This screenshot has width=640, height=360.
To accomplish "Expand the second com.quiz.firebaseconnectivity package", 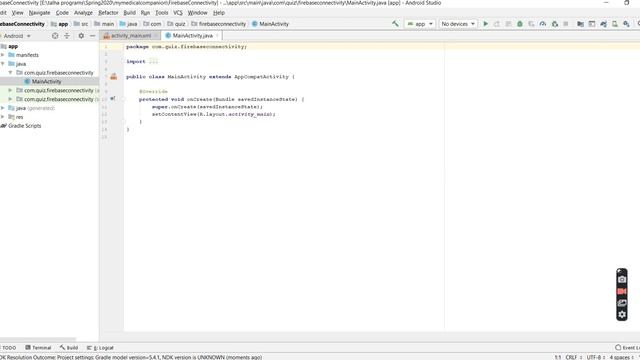I will click(x=11, y=90).
